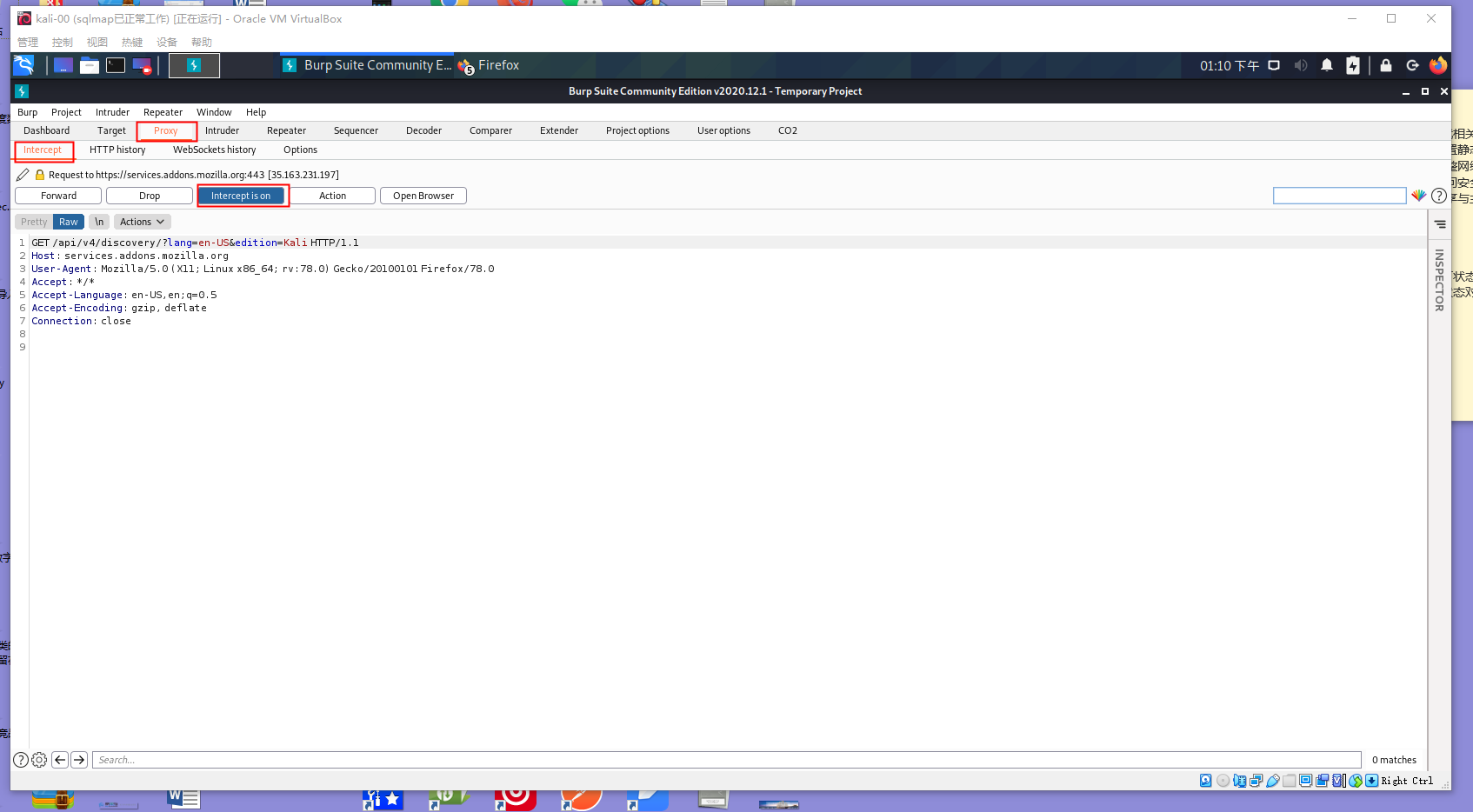1473x812 pixels.
Task: Click the Open Browser button
Action: point(423,196)
